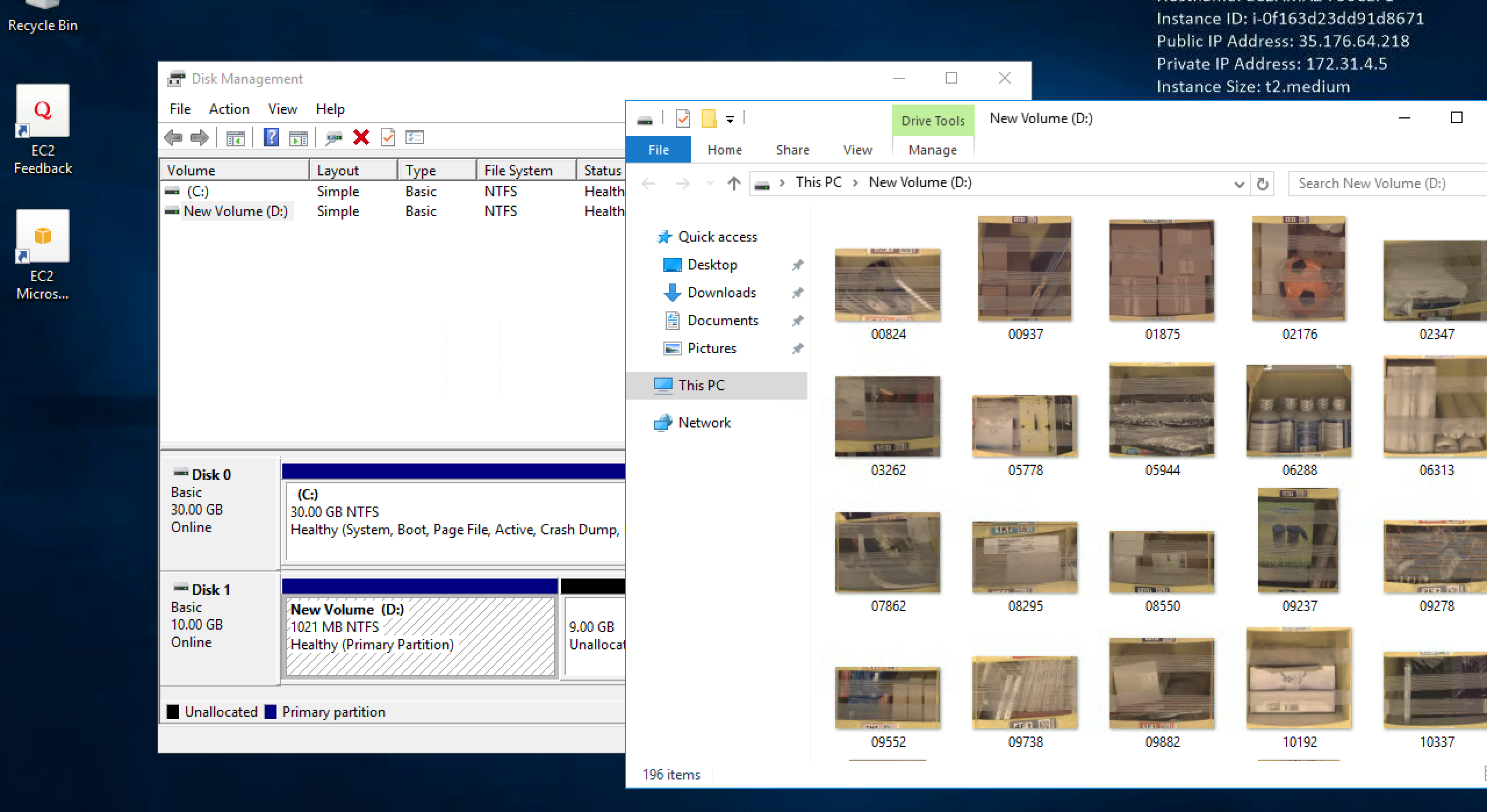
Task: Click the drive icon in Explorer address bar
Action: [762, 185]
